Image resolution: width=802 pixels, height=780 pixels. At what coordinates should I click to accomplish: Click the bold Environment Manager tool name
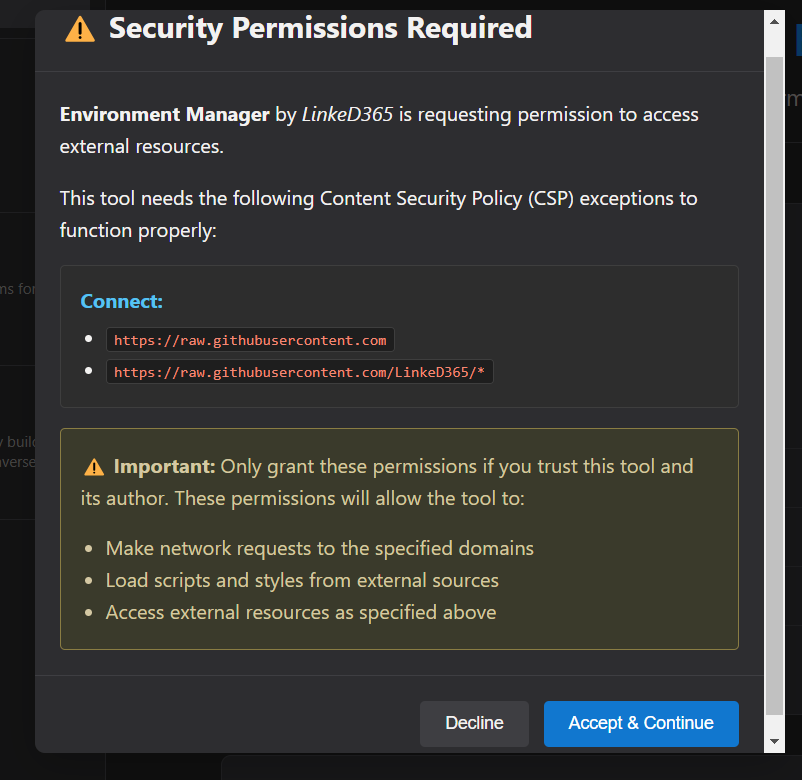[164, 114]
